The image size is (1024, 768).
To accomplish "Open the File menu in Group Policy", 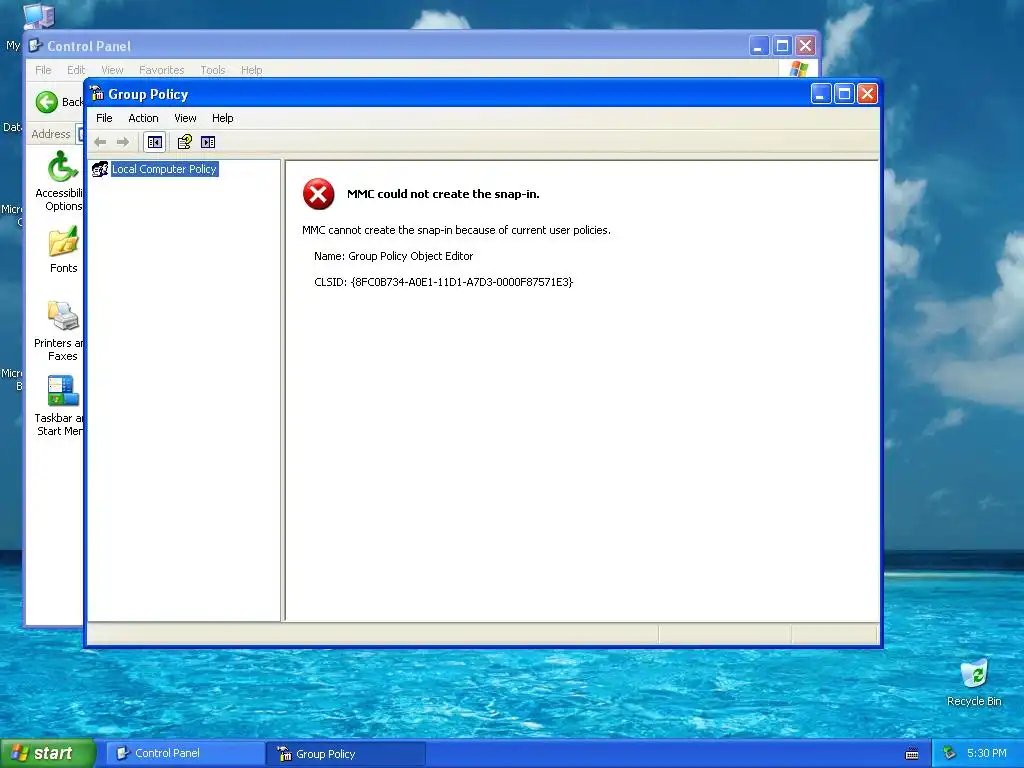I will (104, 118).
